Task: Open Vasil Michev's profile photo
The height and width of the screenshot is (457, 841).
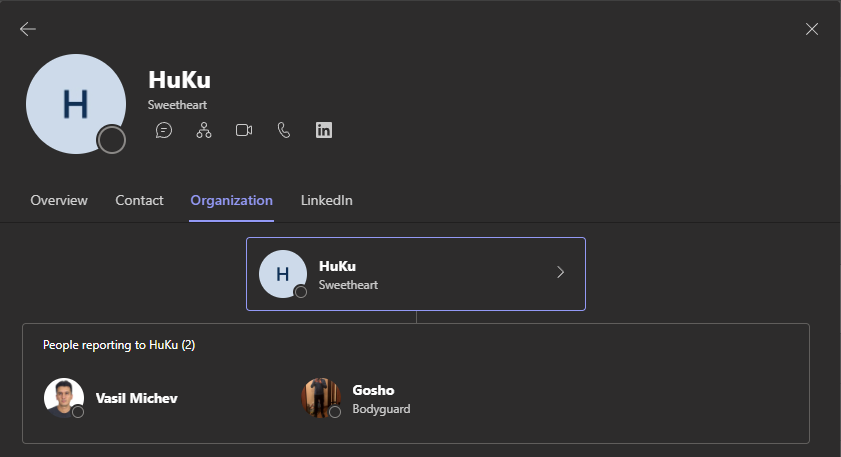Action: (63, 397)
